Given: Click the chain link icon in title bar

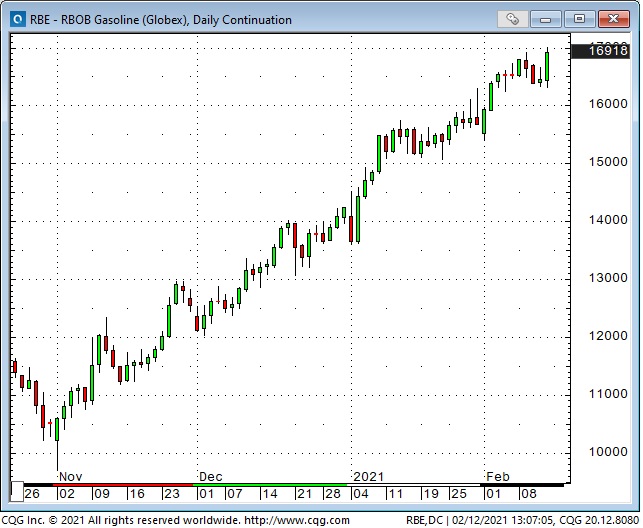Looking at the screenshot, I should click(x=512, y=19).
